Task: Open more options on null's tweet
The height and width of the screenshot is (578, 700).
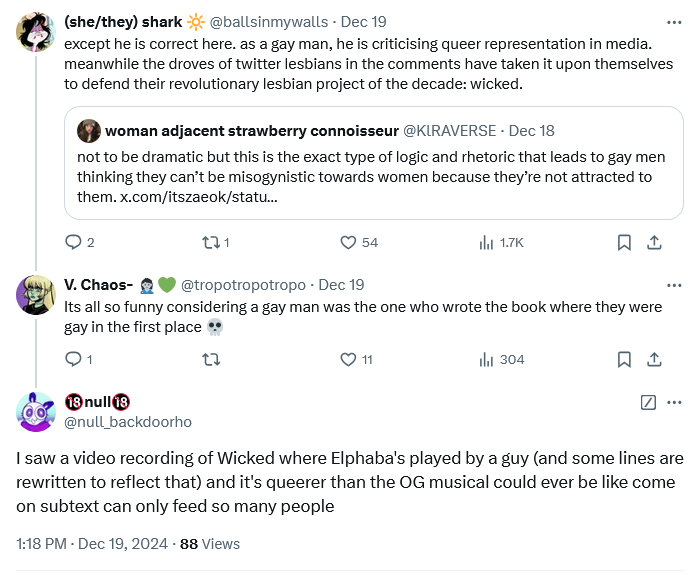Action: click(x=675, y=402)
